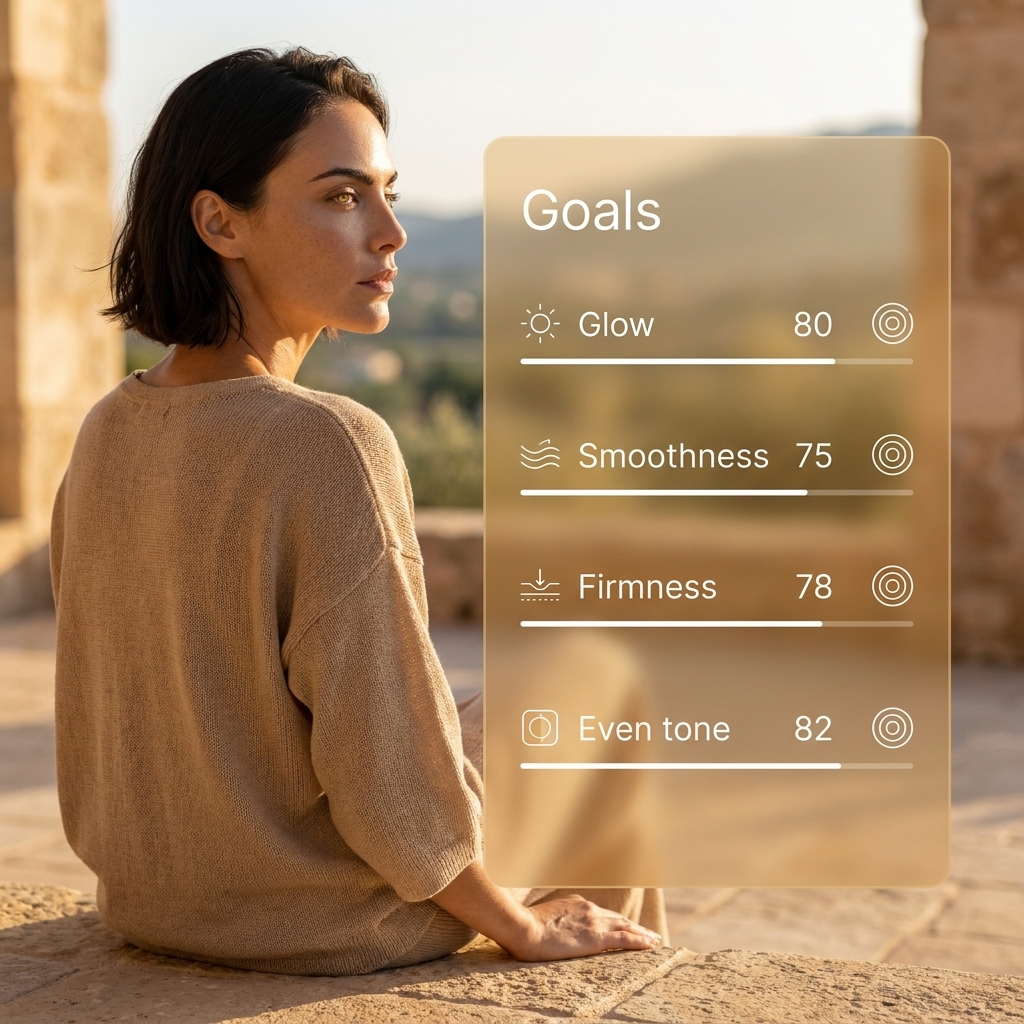Click the Smoothness value 75
This screenshot has height=1024, width=1024.
coord(814,456)
